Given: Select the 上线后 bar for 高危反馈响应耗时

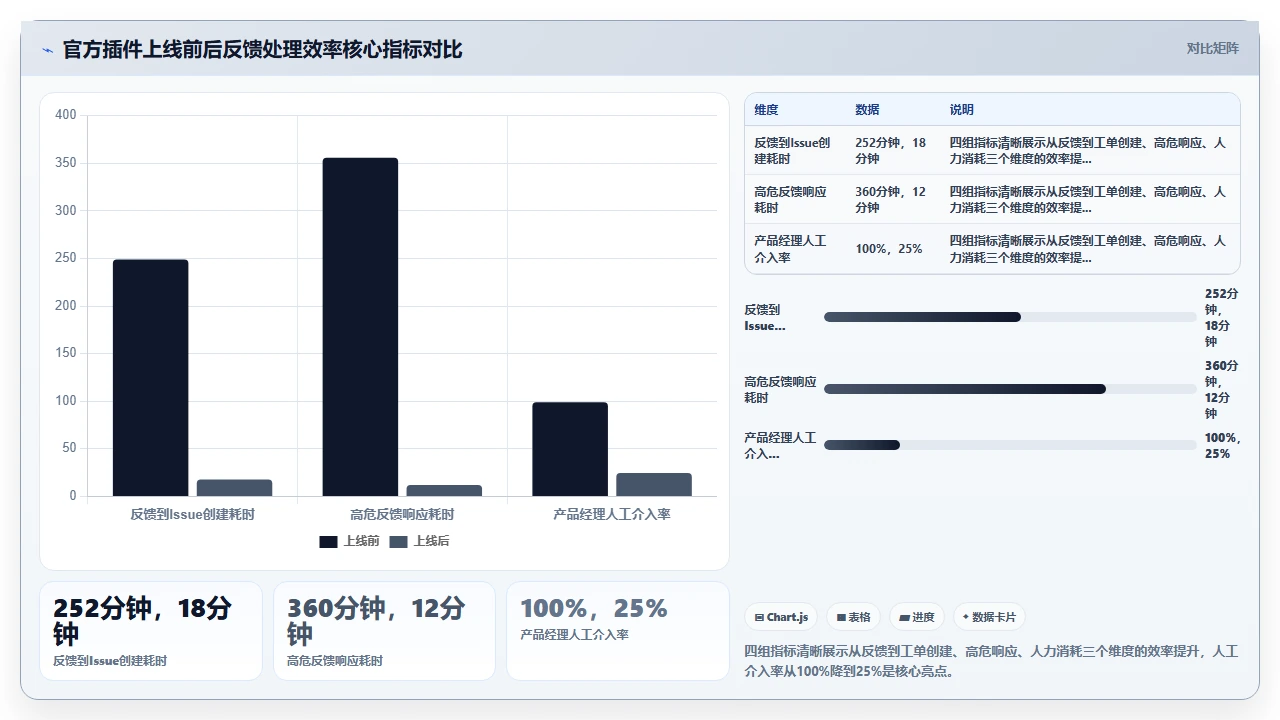Looking at the screenshot, I should pyautogui.click(x=444, y=491).
